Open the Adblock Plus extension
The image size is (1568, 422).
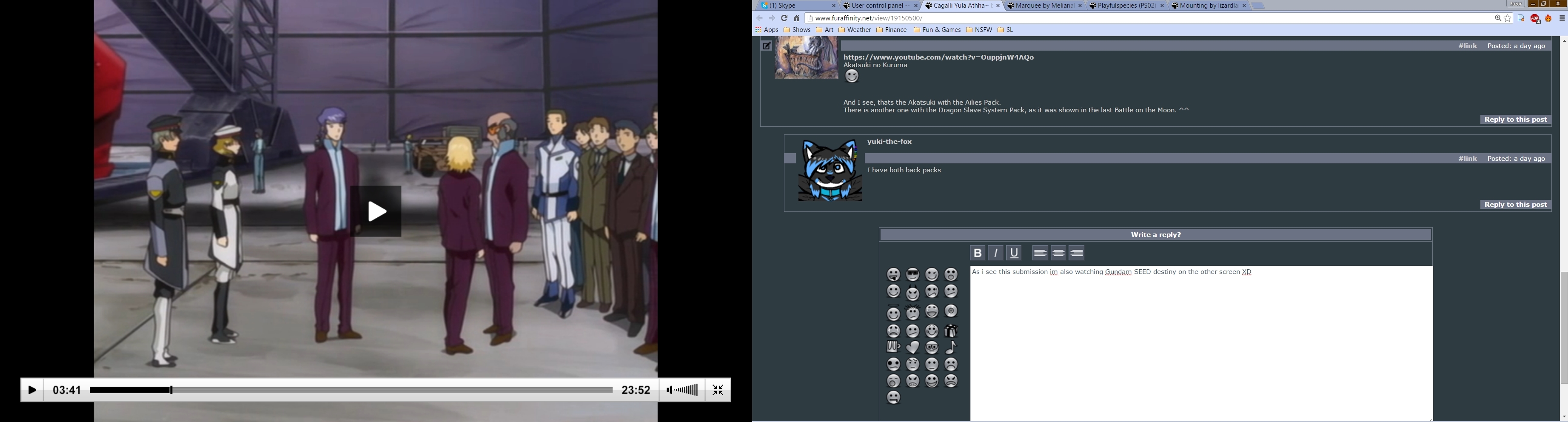pos(1534,19)
